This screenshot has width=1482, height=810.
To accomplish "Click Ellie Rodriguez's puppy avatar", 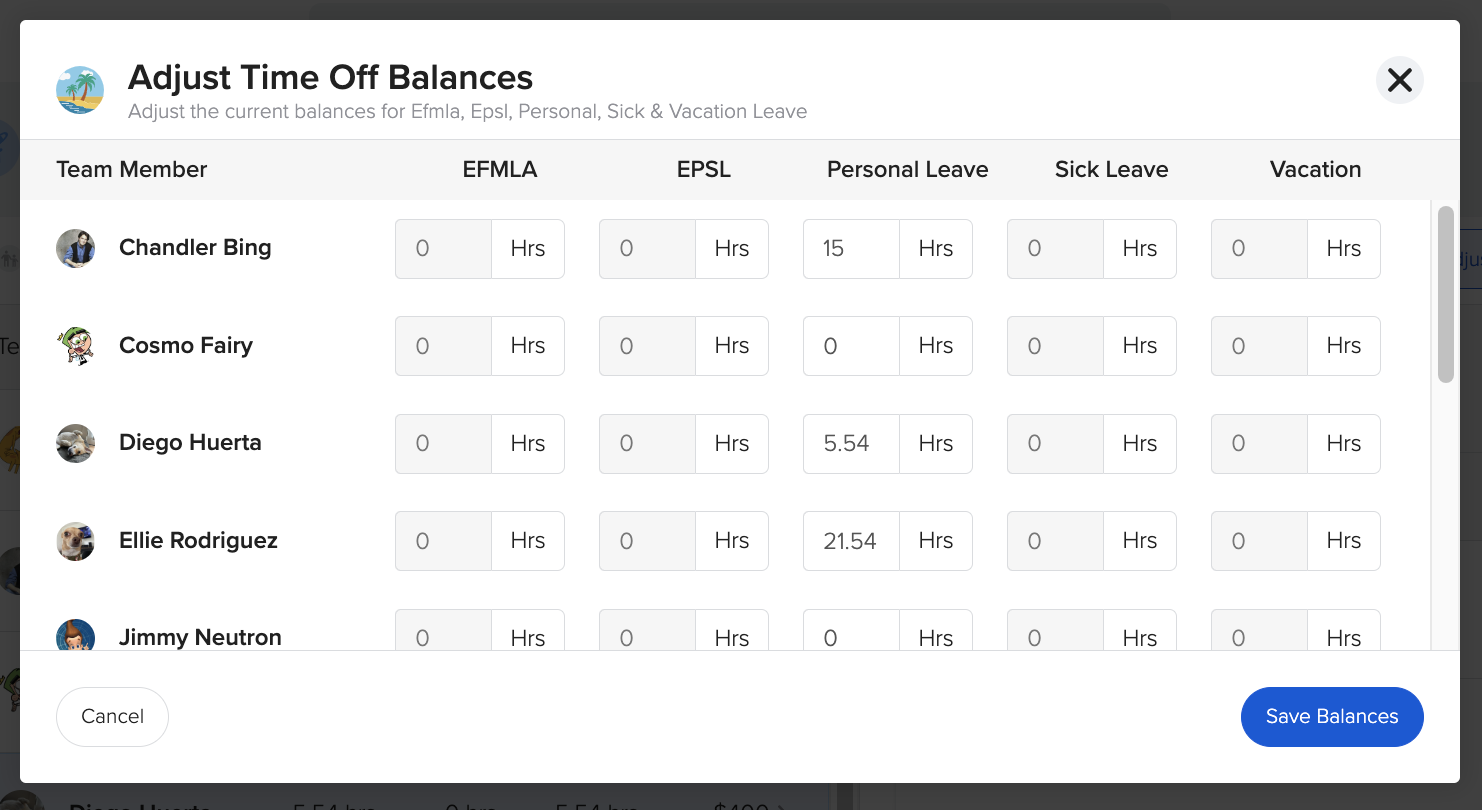I will (75, 540).
